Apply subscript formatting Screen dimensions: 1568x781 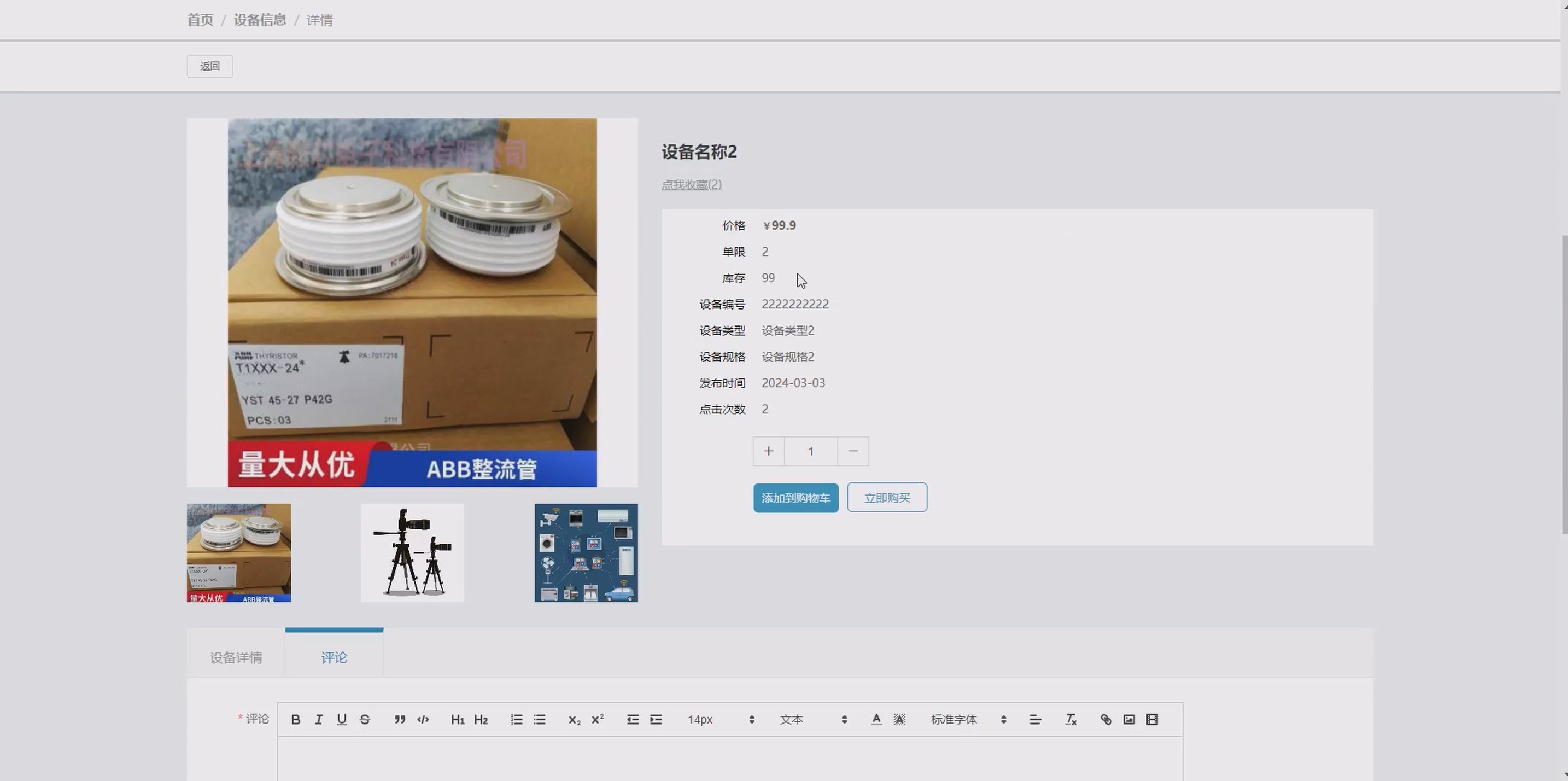(x=574, y=720)
